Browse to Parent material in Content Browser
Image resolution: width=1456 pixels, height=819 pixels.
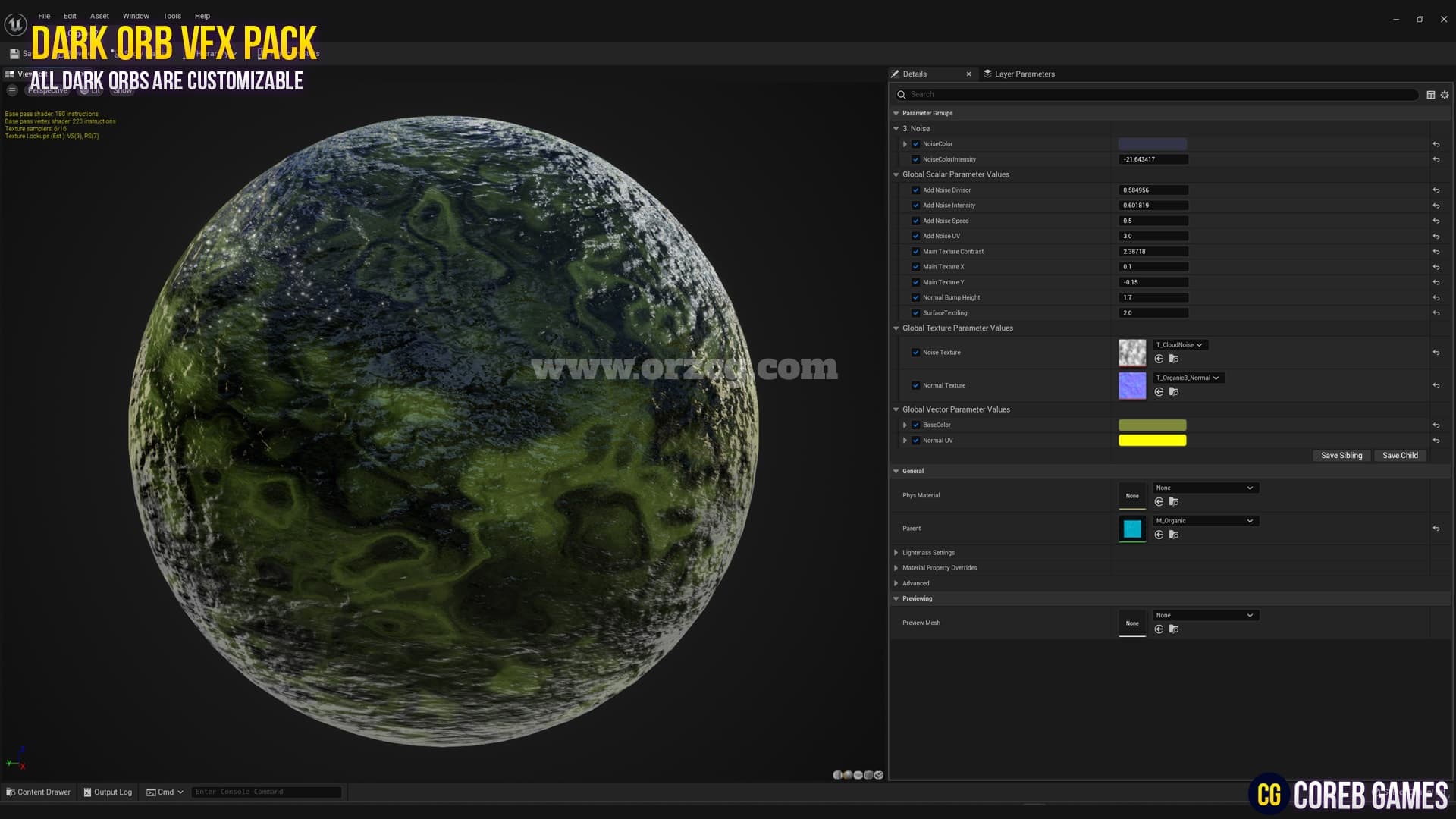click(x=1174, y=535)
